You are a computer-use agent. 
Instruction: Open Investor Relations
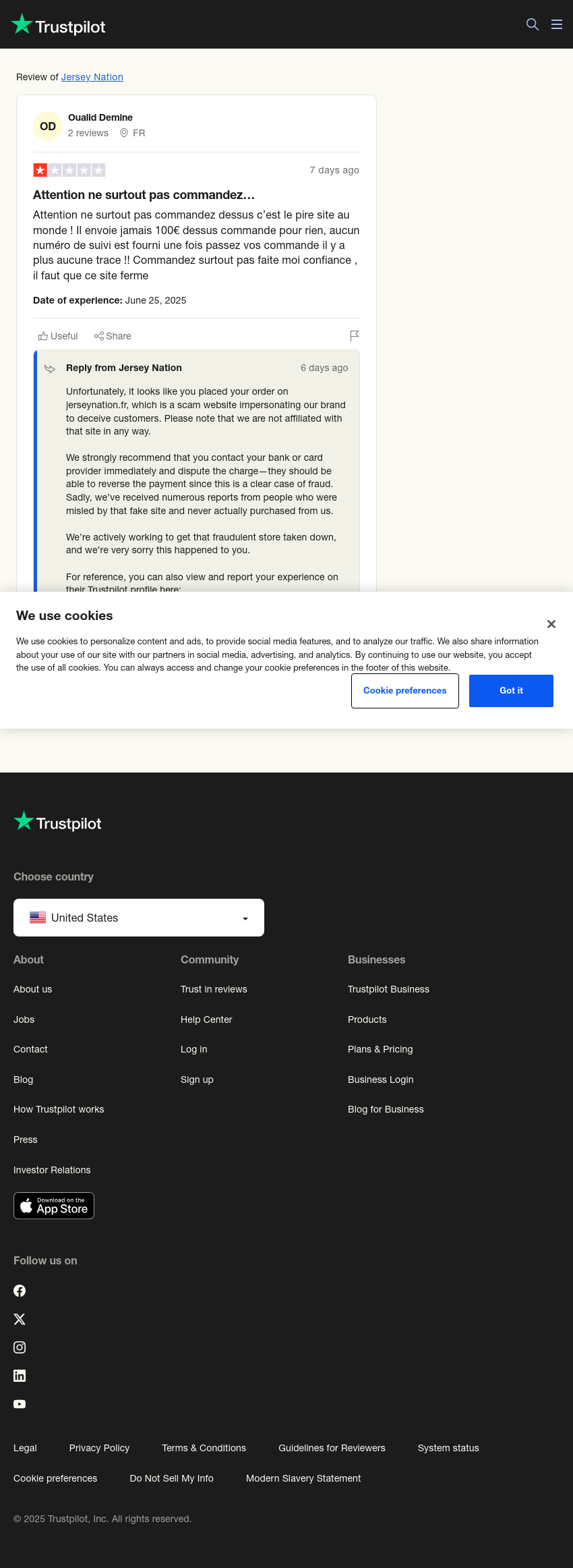coord(52,1170)
